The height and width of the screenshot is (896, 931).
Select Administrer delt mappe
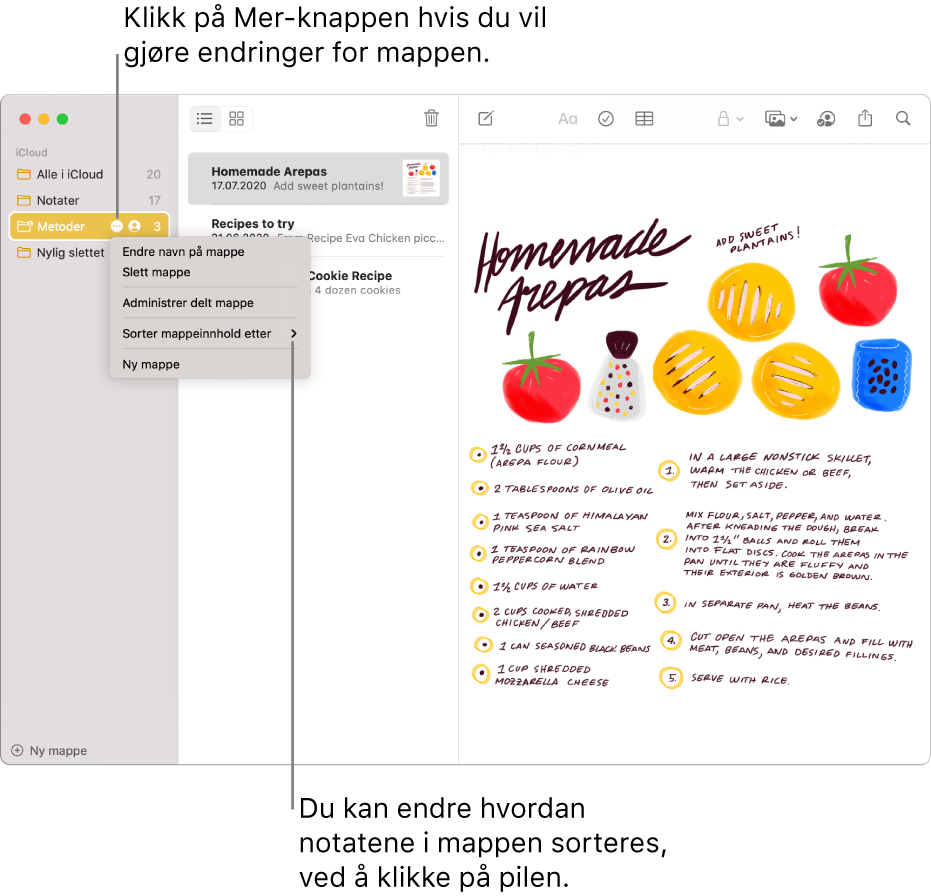[x=186, y=302]
